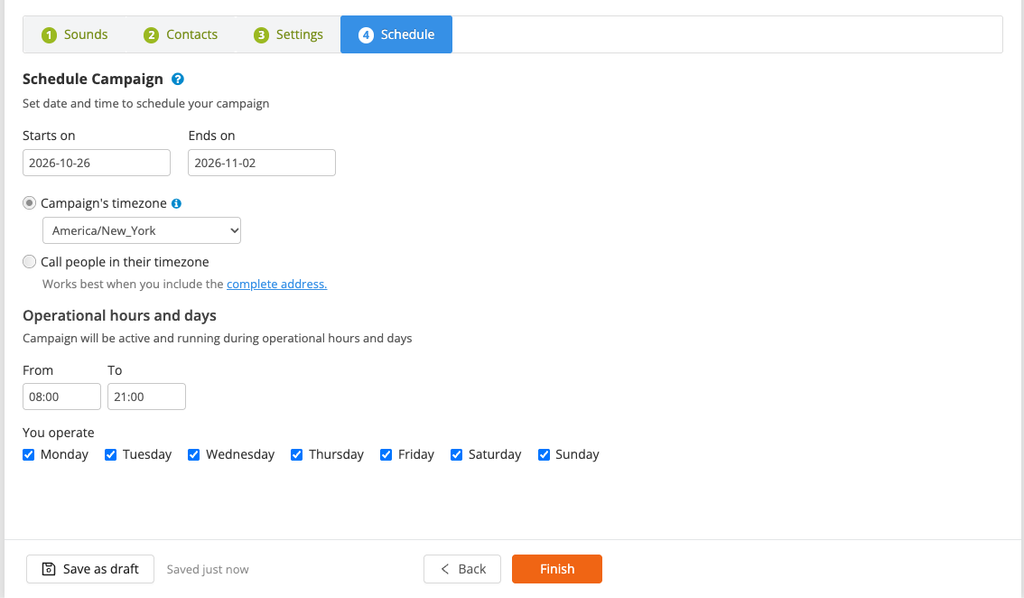Click the Starts on date field
This screenshot has width=1024, height=598.
97,163
